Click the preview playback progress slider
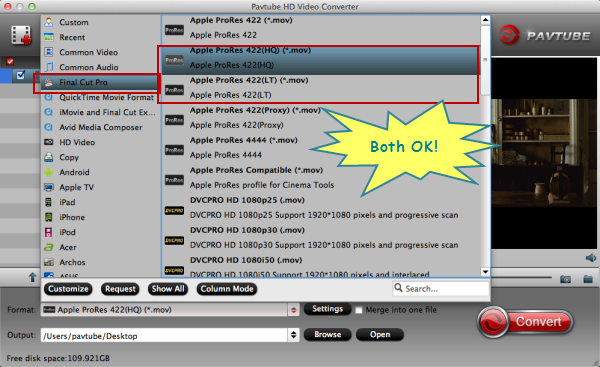The height and width of the screenshot is (367, 600). click(522, 277)
